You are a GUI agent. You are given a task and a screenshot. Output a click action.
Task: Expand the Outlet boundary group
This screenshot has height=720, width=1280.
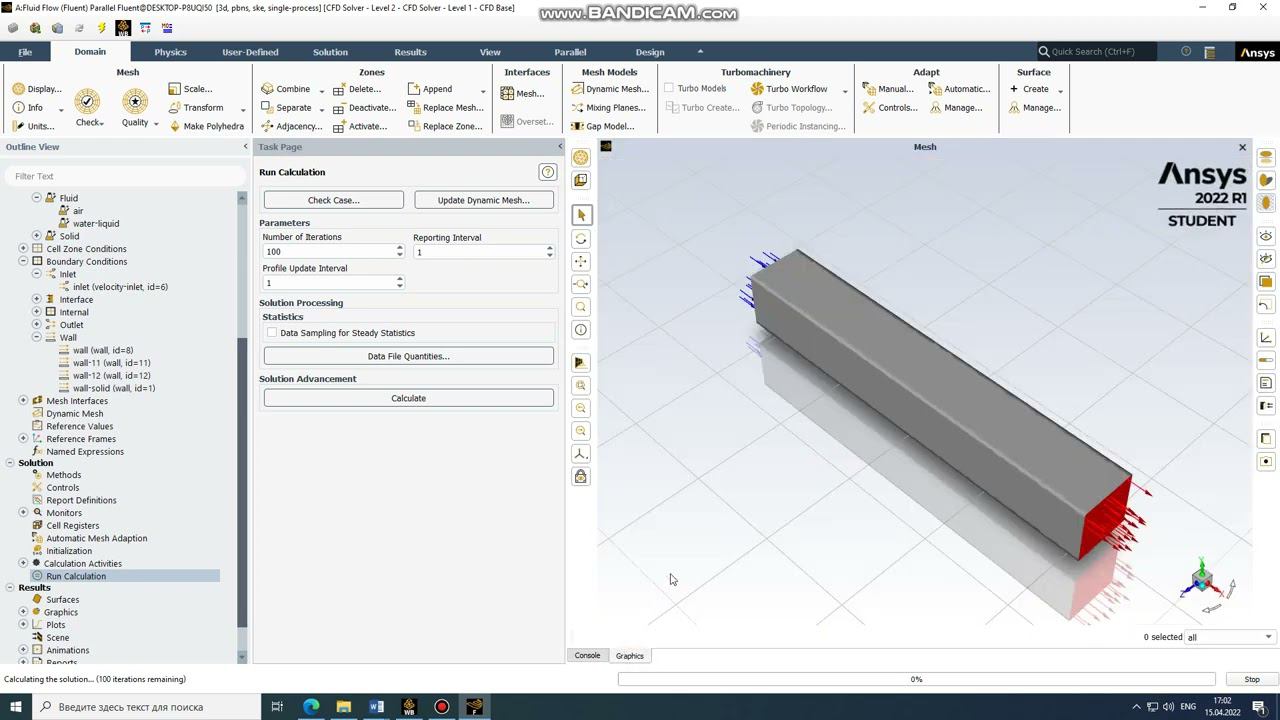click(37, 325)
